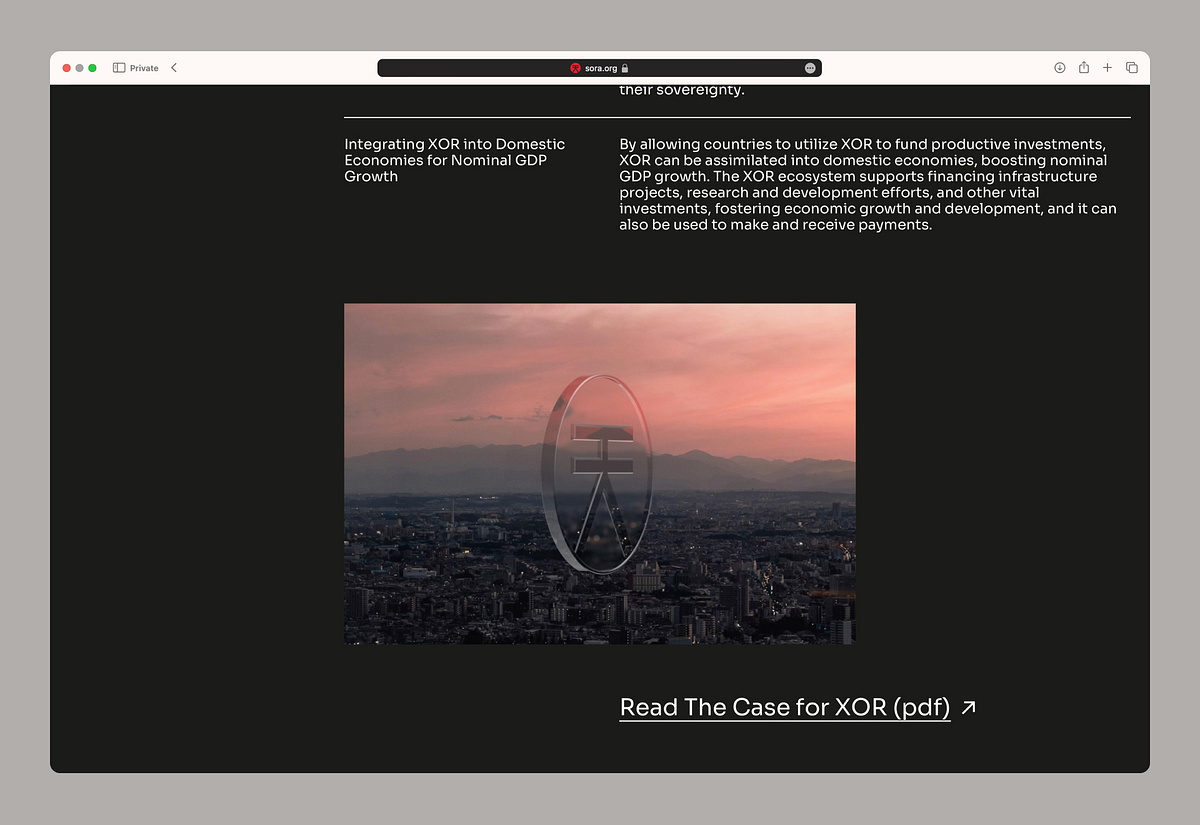Open Read The Case for XOR link

784,707
